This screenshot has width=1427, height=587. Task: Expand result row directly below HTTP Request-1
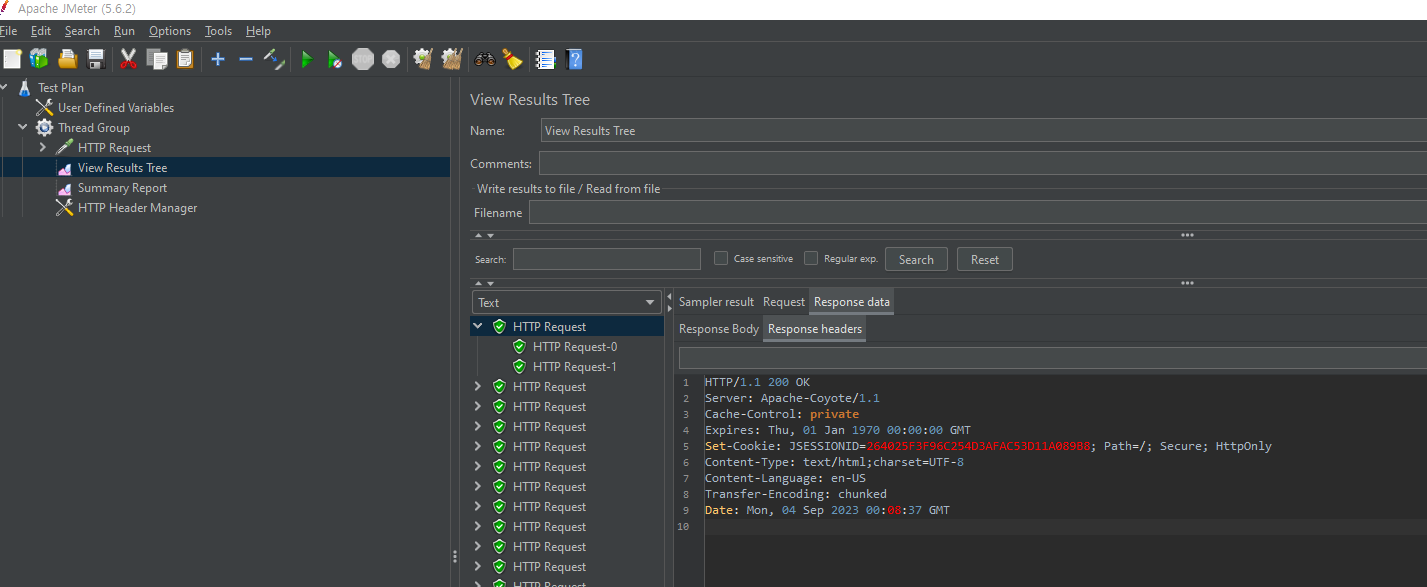click(478, 387)
